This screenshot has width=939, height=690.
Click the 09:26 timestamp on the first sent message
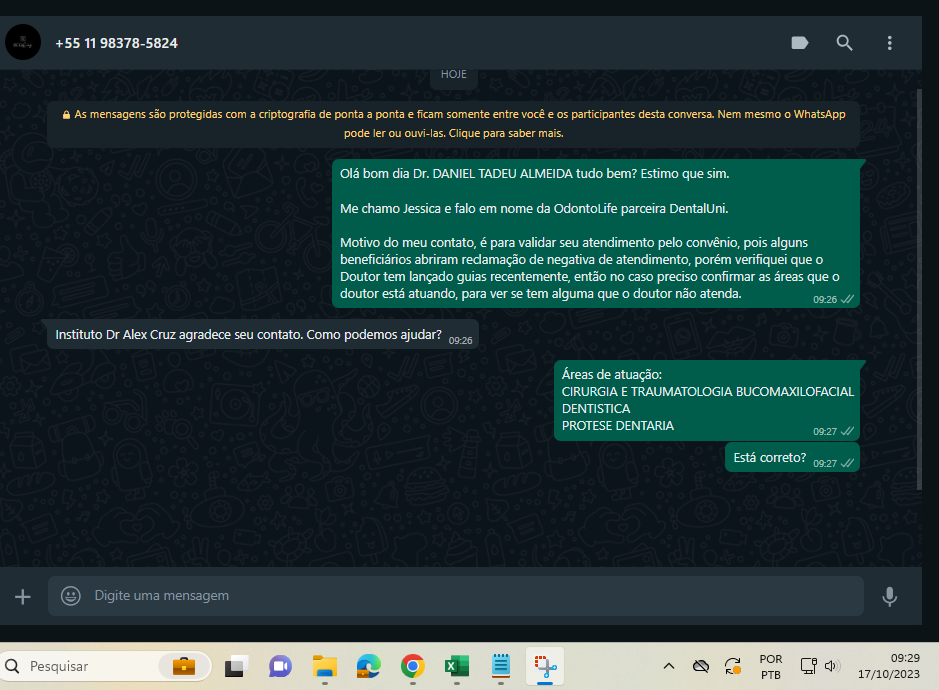pyautogui.click(x=825, y=299)
